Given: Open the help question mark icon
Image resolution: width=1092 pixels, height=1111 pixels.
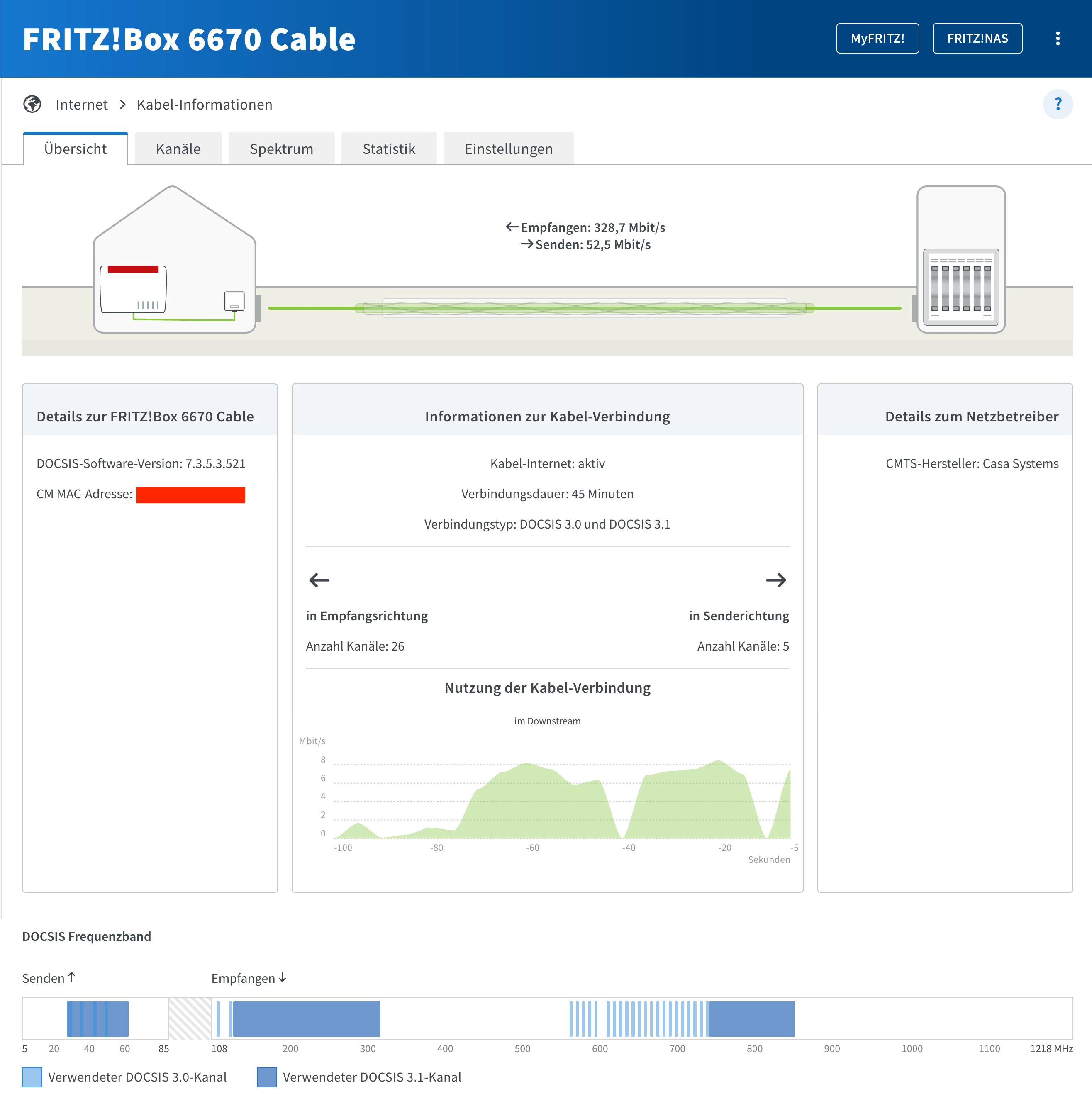Looking at the screenshot, I should tap(1057, 105).
